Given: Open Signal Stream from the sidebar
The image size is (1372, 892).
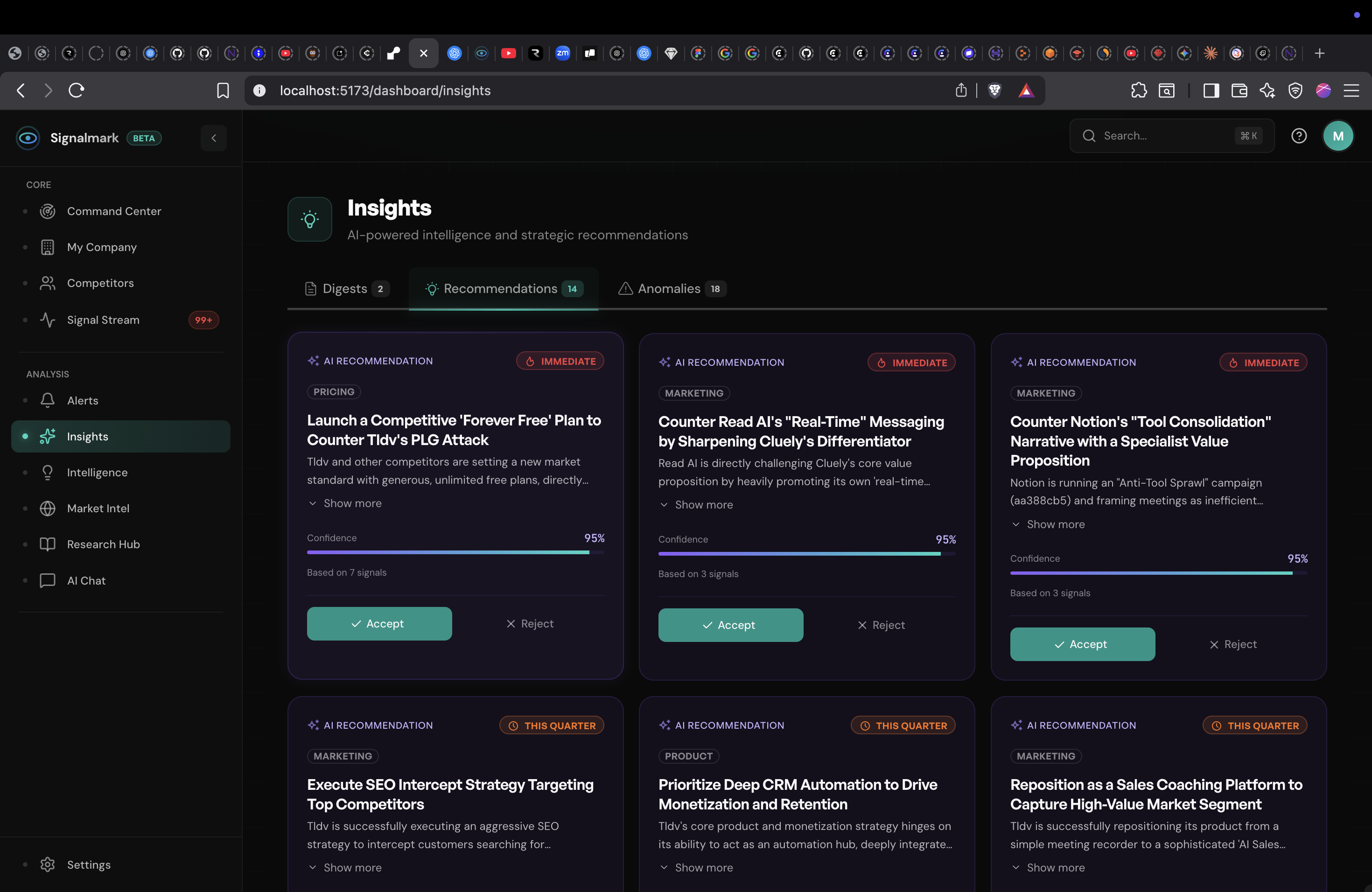Looking at the screenshot, I should (x=103, y=320).
